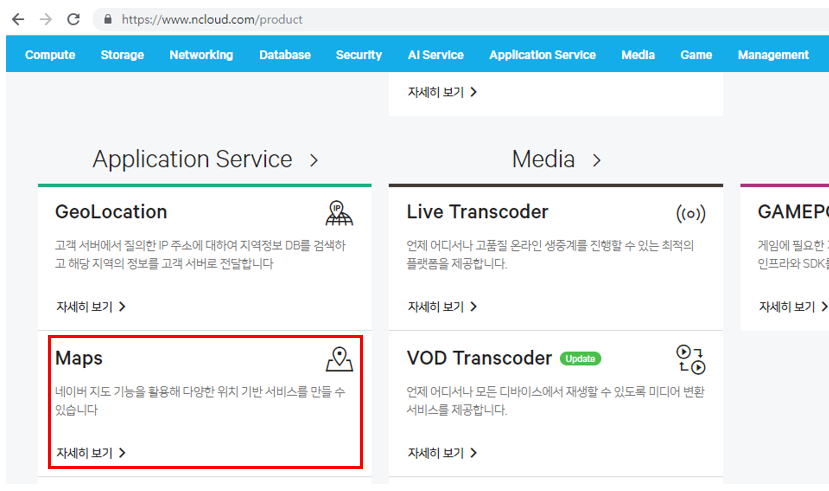Open the AI Service menu

click(x=435, y=54)
